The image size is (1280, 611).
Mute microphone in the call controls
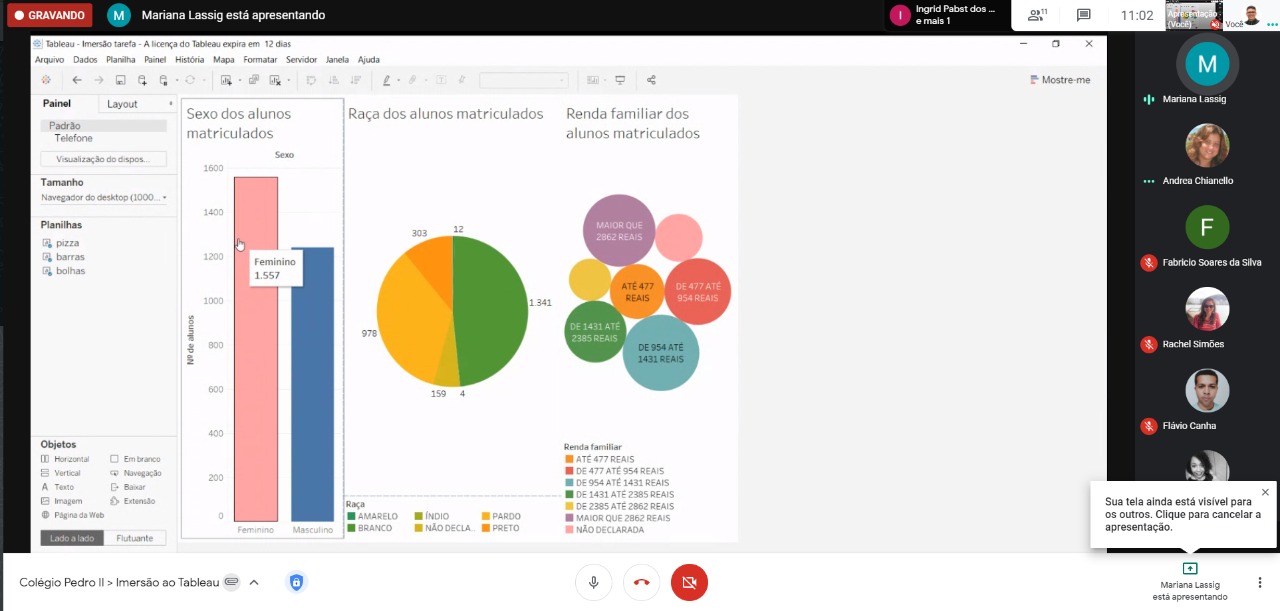pos(594,582)
